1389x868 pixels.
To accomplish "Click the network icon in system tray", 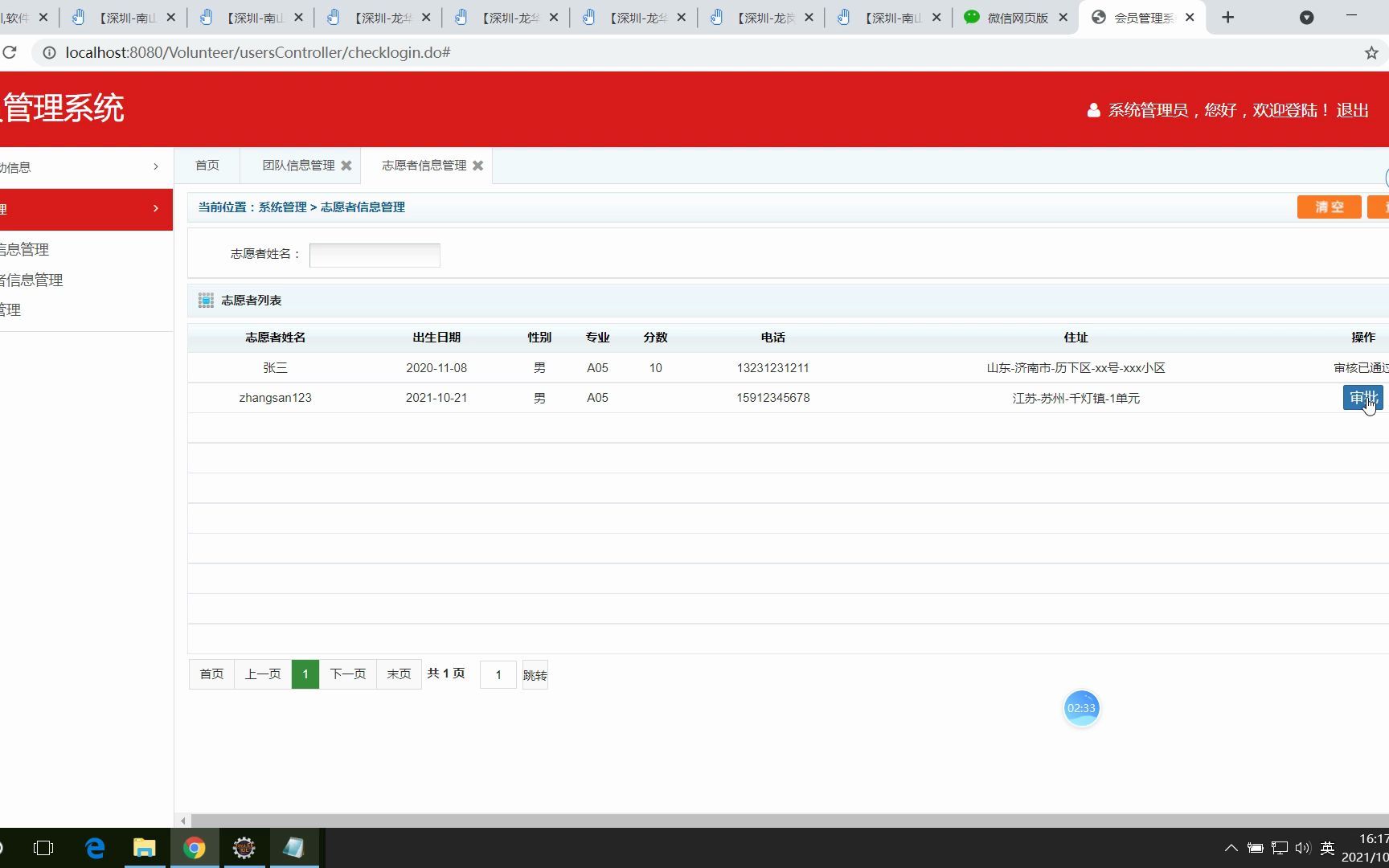I will coord(1279,848).
